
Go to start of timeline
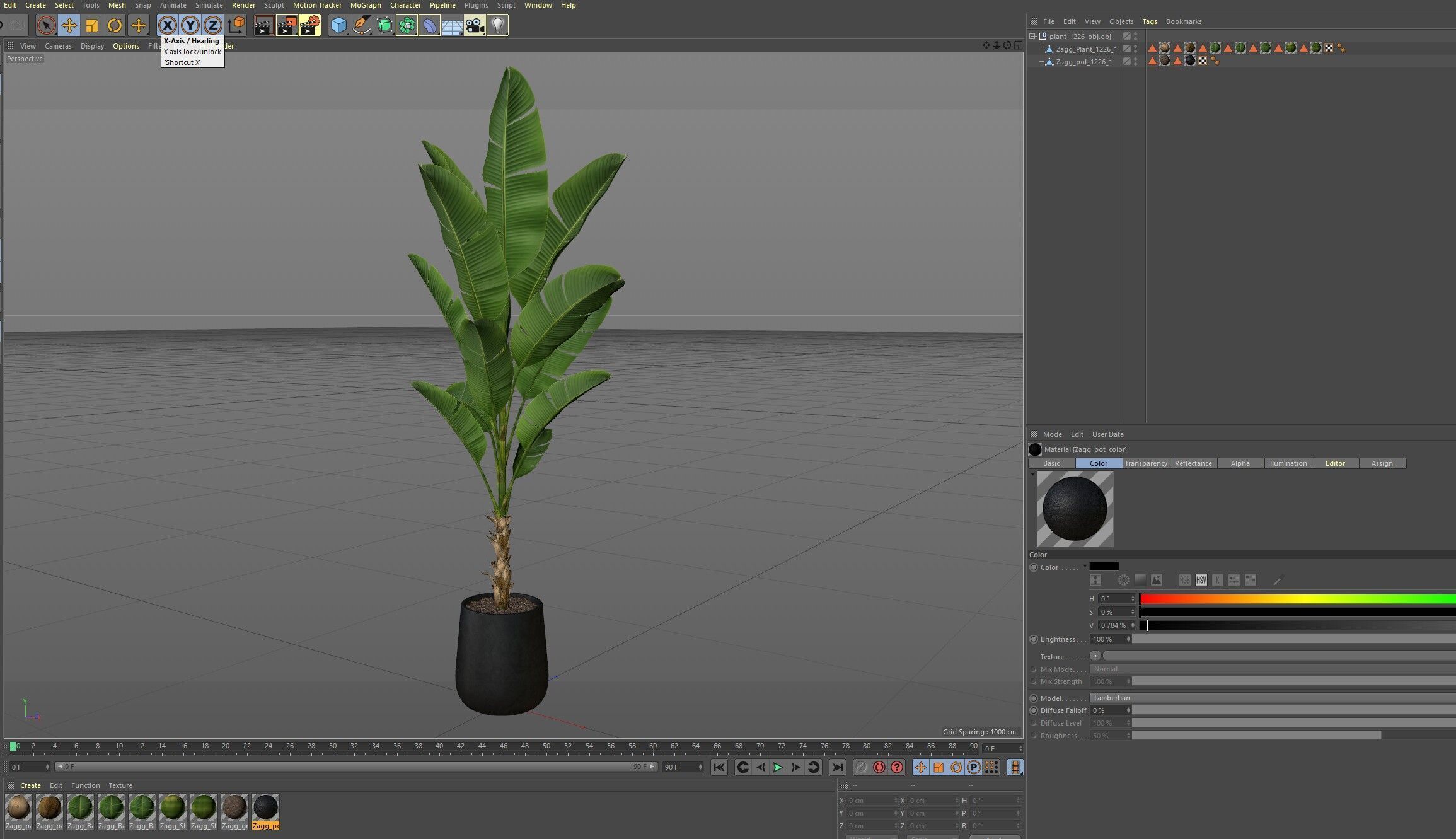(x=719, y=767)
